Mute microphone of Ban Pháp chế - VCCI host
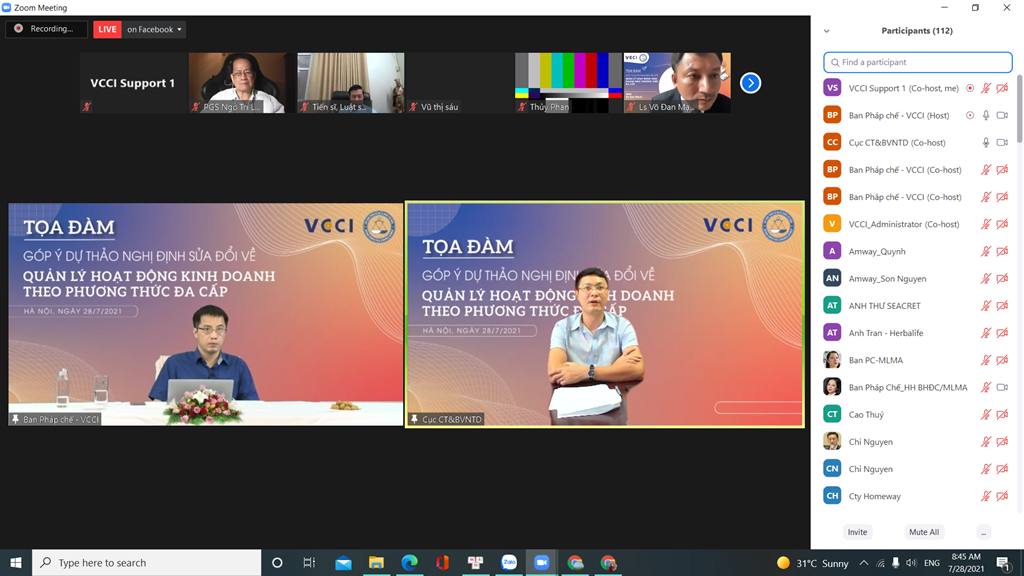The image size is (1024, 576). pos(986,116)
